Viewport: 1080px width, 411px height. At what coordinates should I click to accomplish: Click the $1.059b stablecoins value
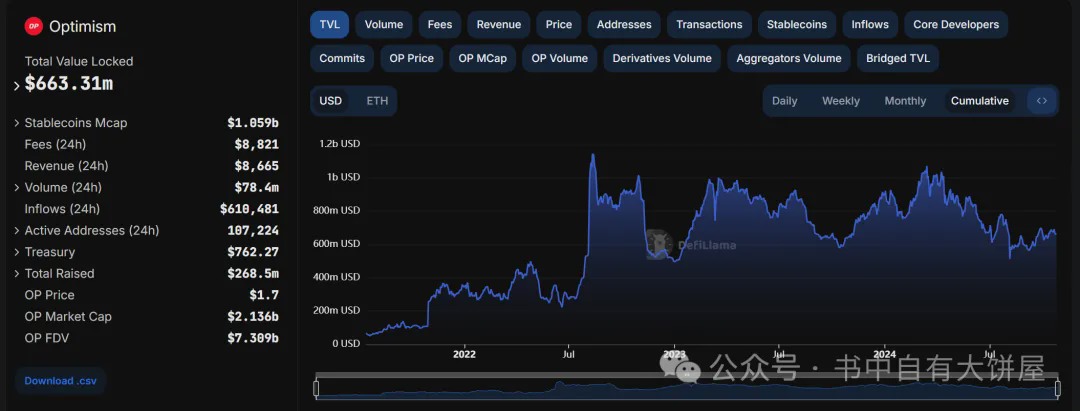click(253, 123)
